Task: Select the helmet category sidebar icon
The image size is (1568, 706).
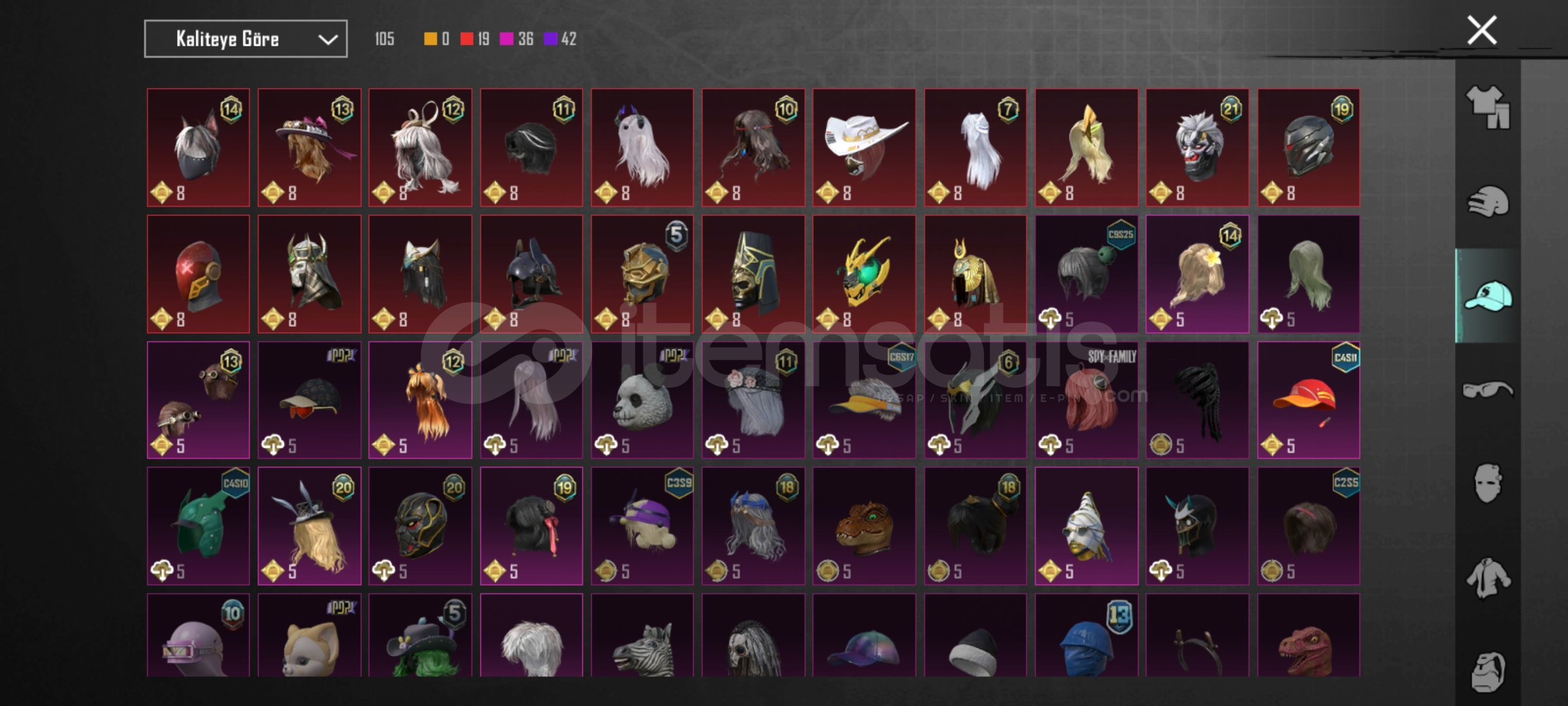Action: 1488,201
